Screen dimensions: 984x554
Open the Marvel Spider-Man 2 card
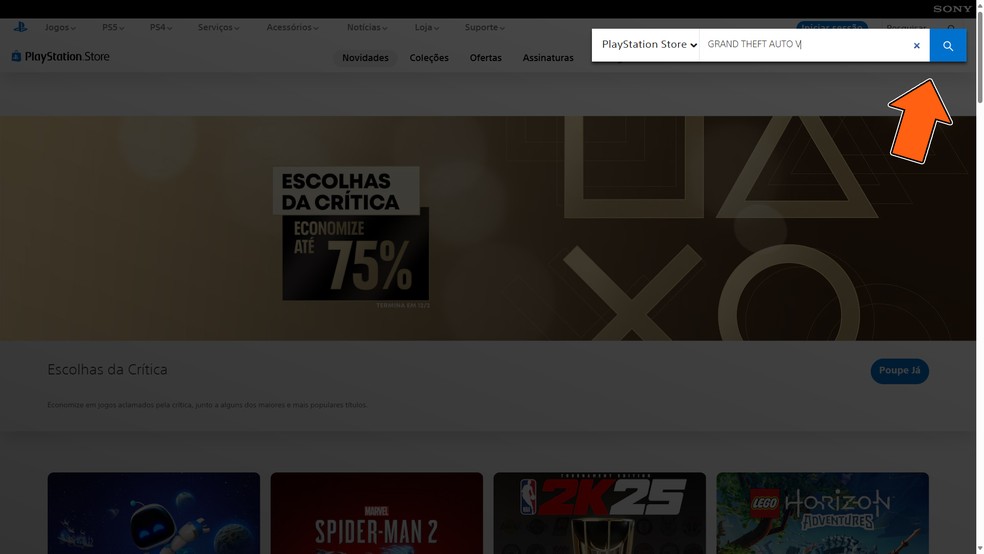377,513
